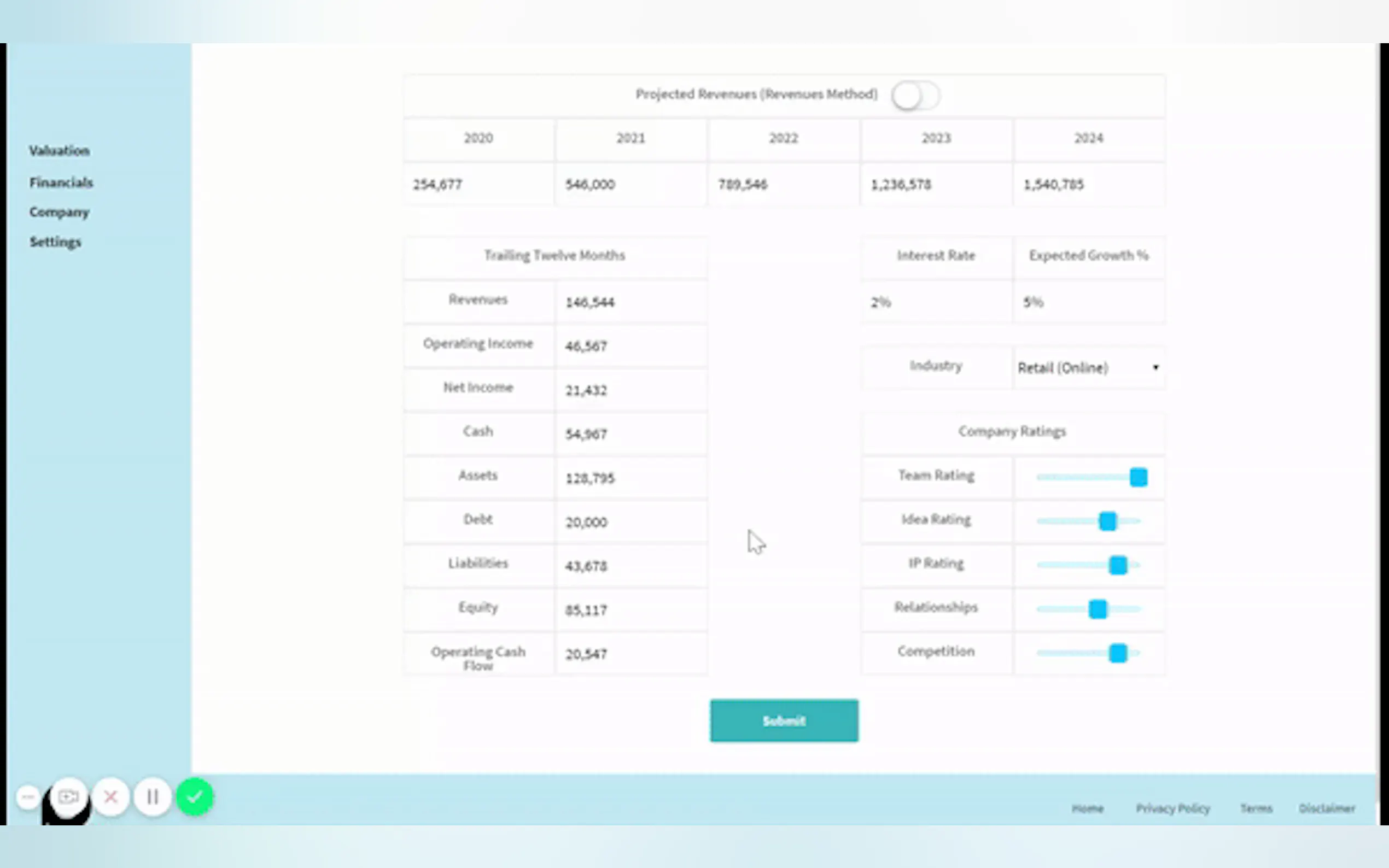The width and height of the screenshot is (1389, 868).
Task: Click the Team Rating slider handle
Action: click(1138, 477)
